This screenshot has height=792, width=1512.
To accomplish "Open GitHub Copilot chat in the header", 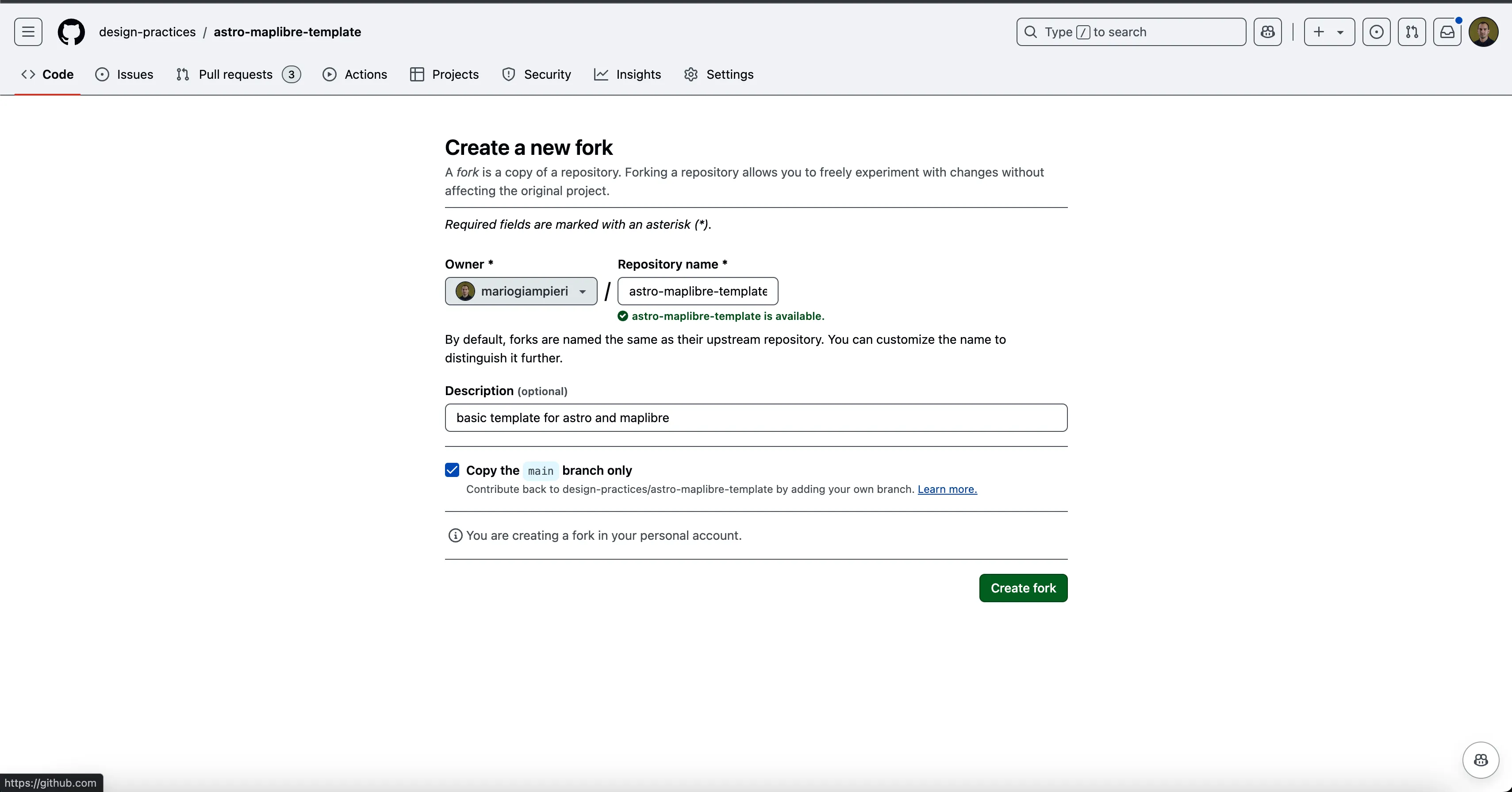I will pyautogui.click(x=1268, y=32).
